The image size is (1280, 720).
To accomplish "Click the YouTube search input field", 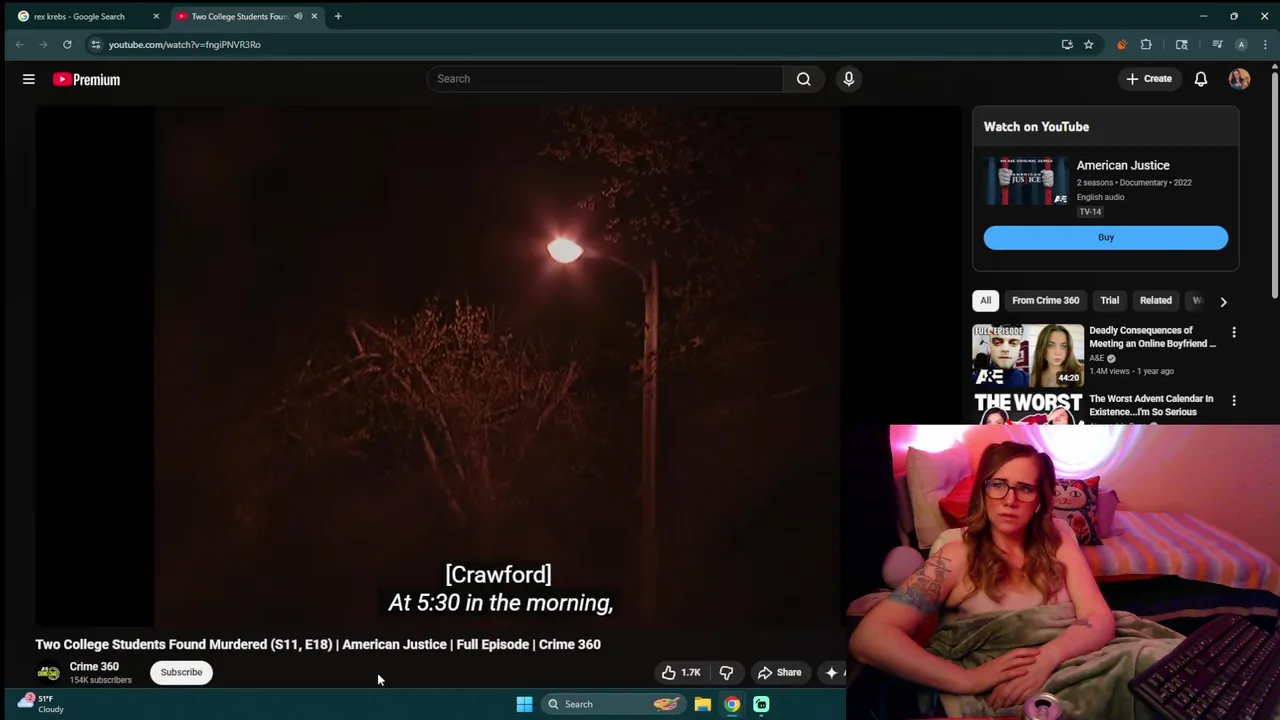I will coord(605,79).
